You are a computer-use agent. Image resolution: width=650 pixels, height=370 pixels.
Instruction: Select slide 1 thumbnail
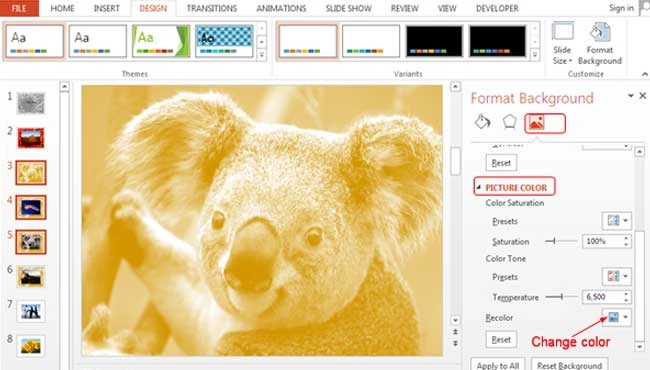[31, 103]
